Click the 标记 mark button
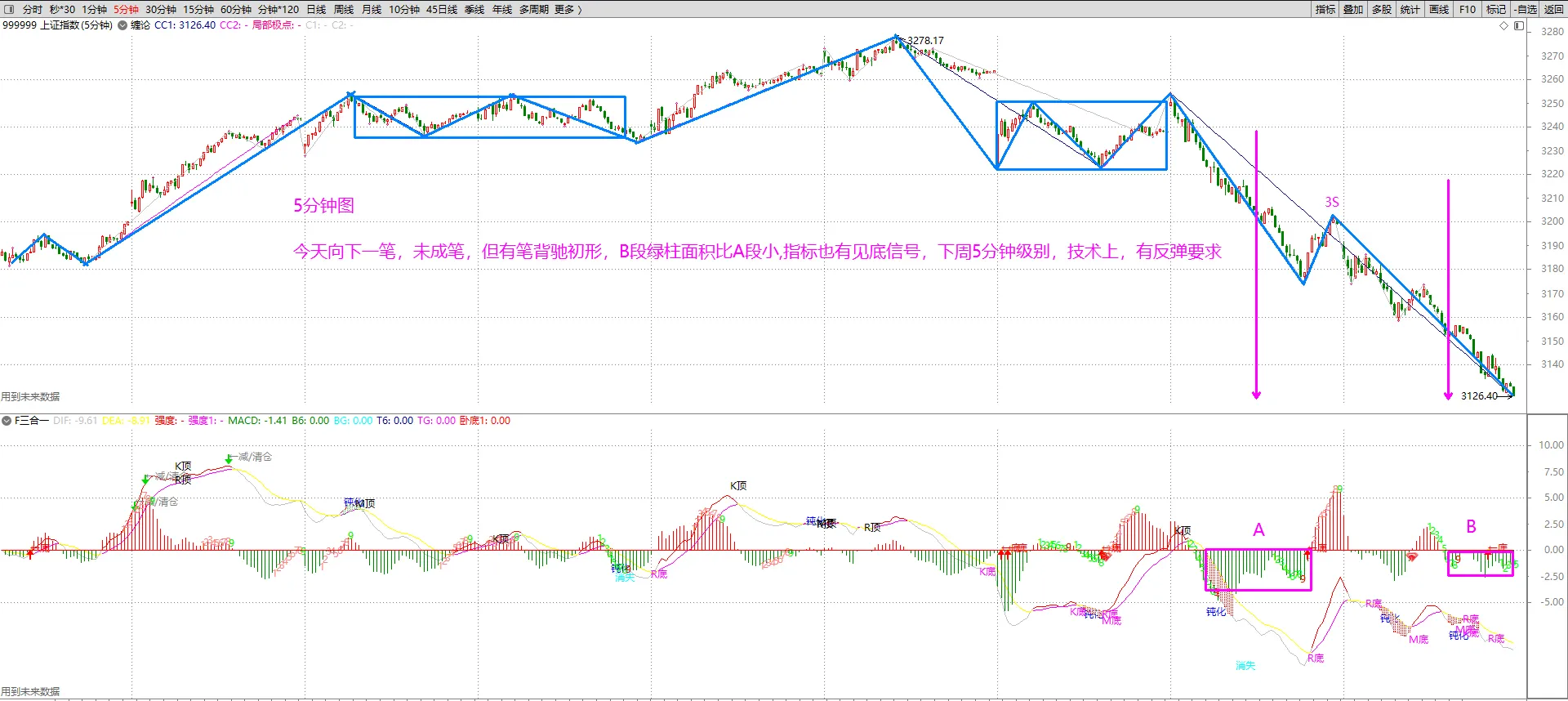Image resolution: width=1568 pixels, height=701 pixels. tap(1496, 9)
